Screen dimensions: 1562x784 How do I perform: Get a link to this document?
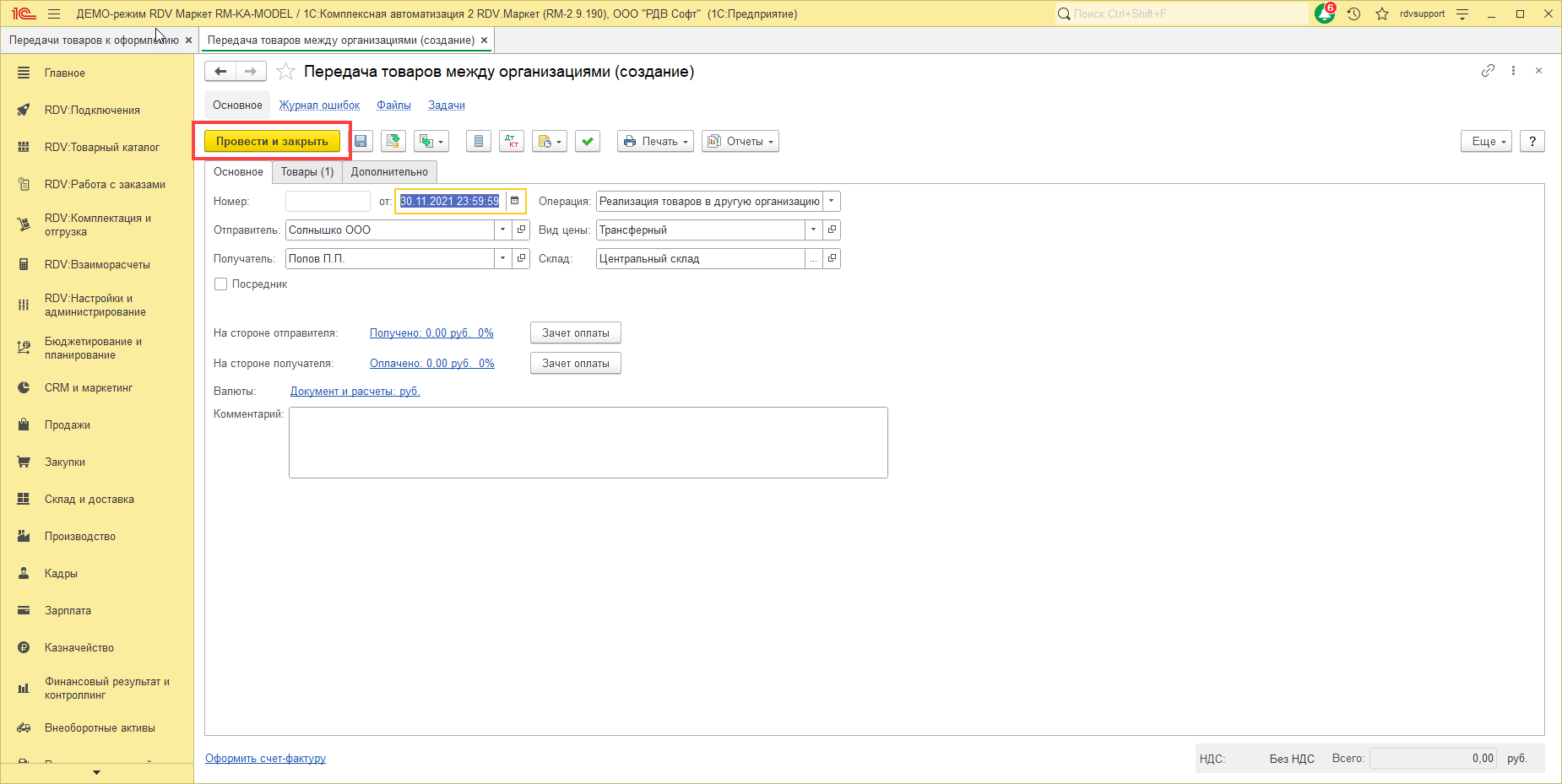point(1488,71)
